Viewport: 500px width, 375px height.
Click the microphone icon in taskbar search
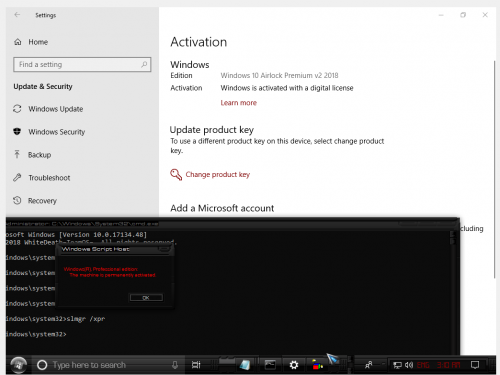(175, 365)
